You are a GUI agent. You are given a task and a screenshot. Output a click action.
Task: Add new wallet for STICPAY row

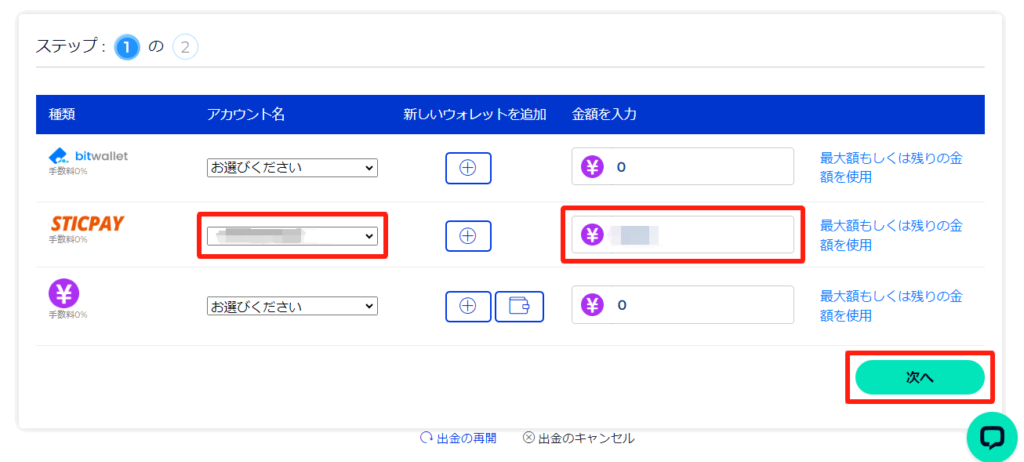point(468,236)
